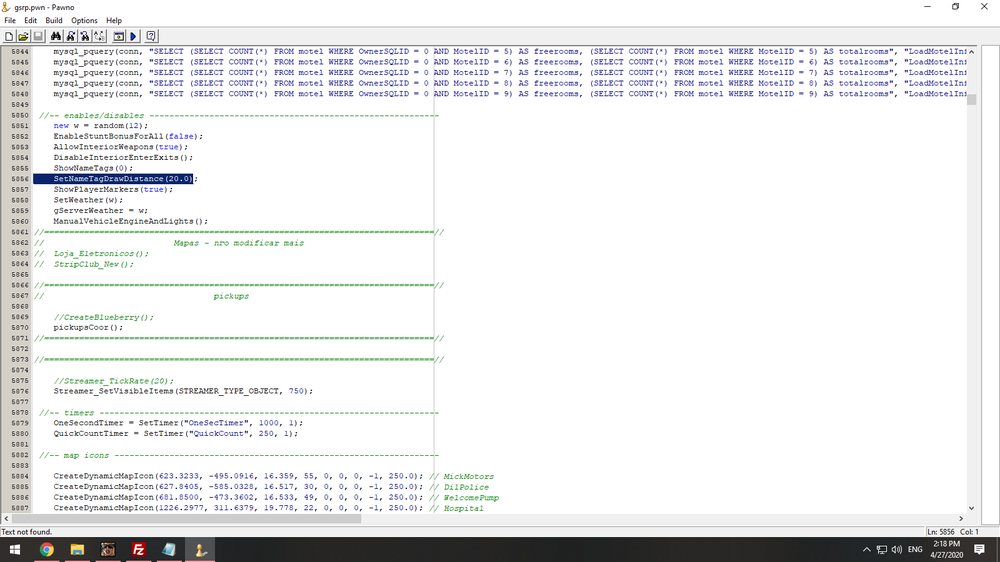
Task: Open the Help menu
Action: point(114,20)
